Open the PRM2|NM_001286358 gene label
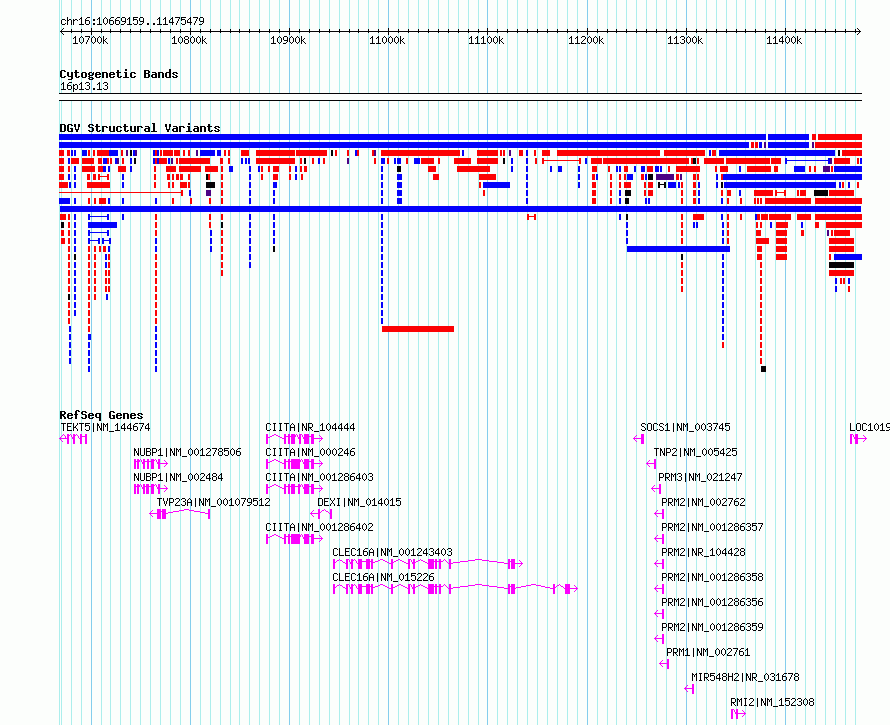Viewport: 890px width, 725px height. 712,577
